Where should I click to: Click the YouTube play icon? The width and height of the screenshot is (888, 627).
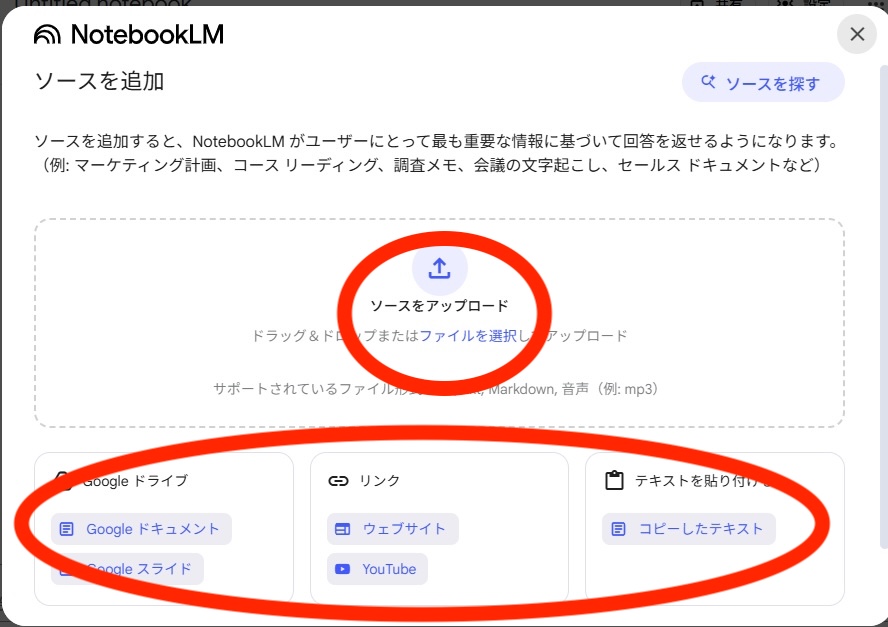tap(343, 569)
